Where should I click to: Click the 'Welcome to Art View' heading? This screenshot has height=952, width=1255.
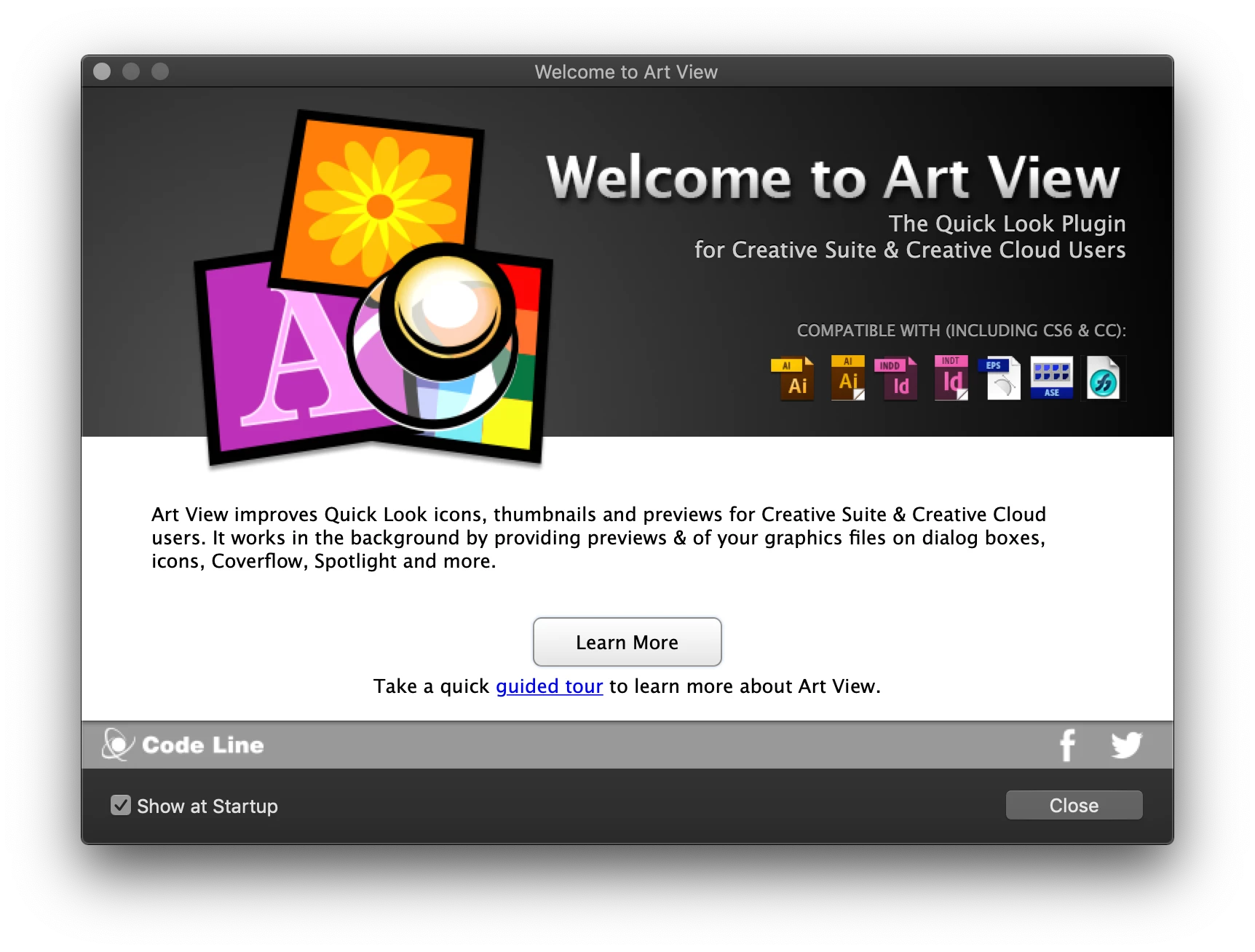point(834,177)
